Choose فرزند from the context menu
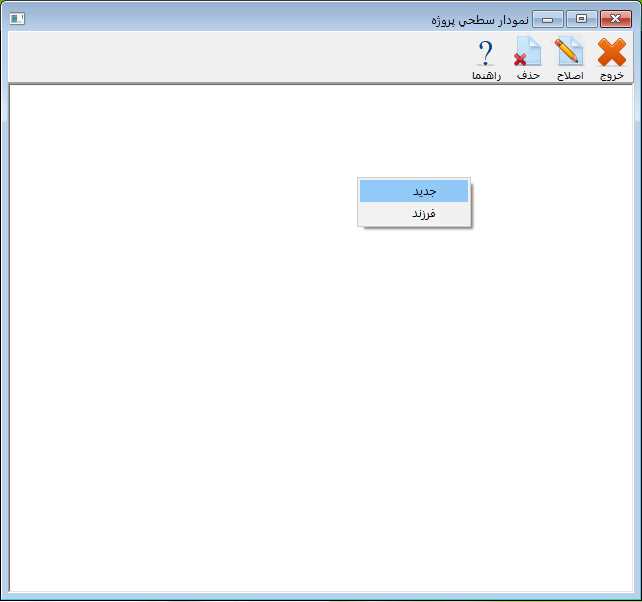Image resolution: width=642 pixels, height=602 pixels. tap(414, 214)
